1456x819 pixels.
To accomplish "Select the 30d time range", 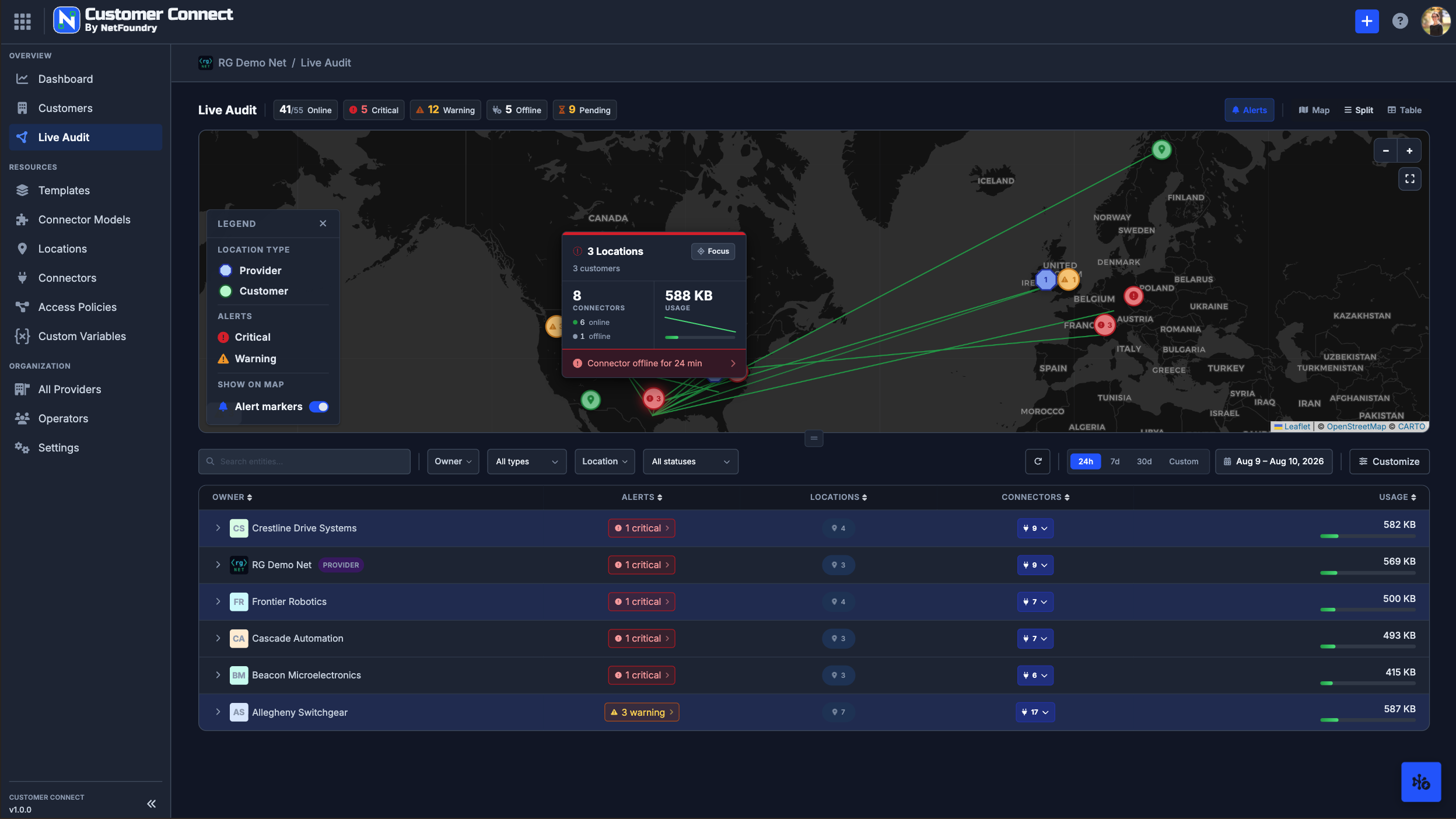I will coord(1144,461).
